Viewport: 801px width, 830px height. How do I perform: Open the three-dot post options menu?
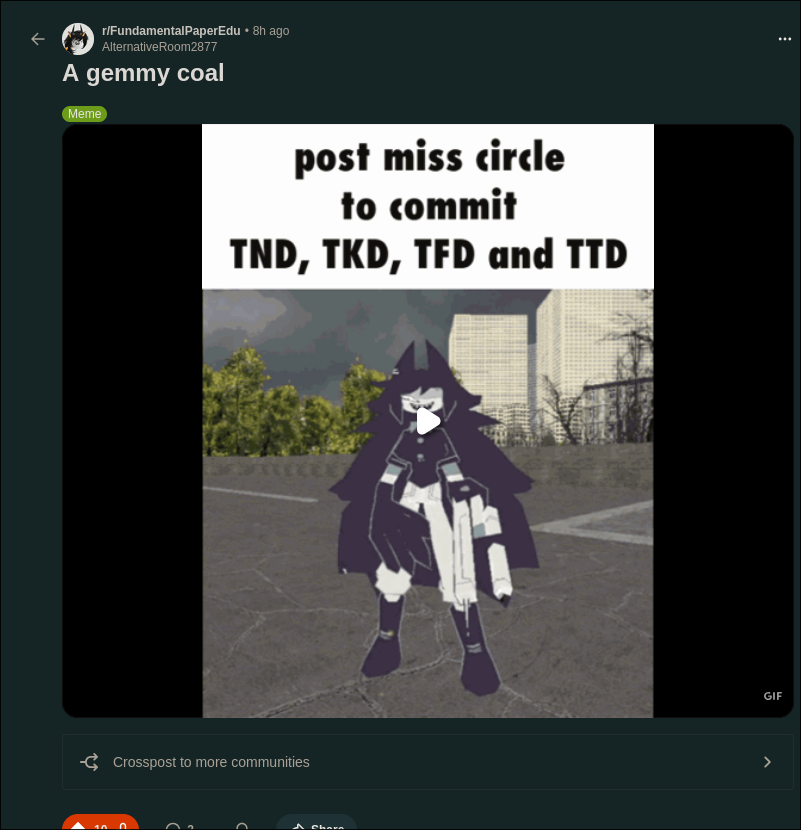click(785, 39)
